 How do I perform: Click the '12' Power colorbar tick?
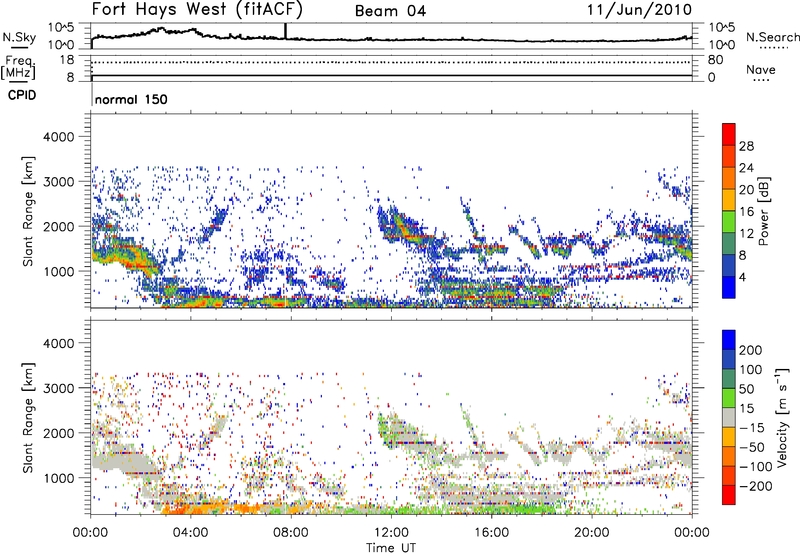[x=746, y=234]
